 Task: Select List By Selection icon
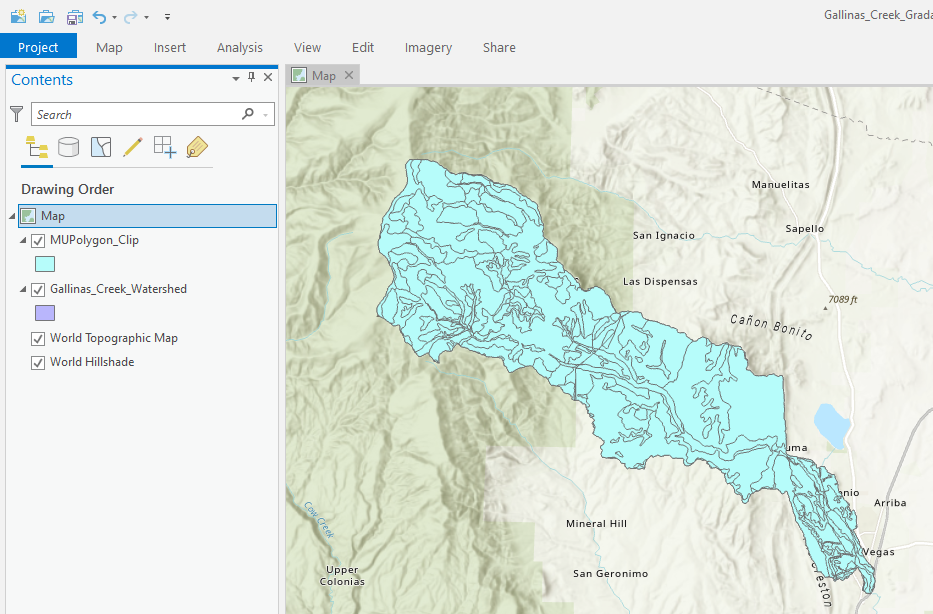click(x=101, y=148)
